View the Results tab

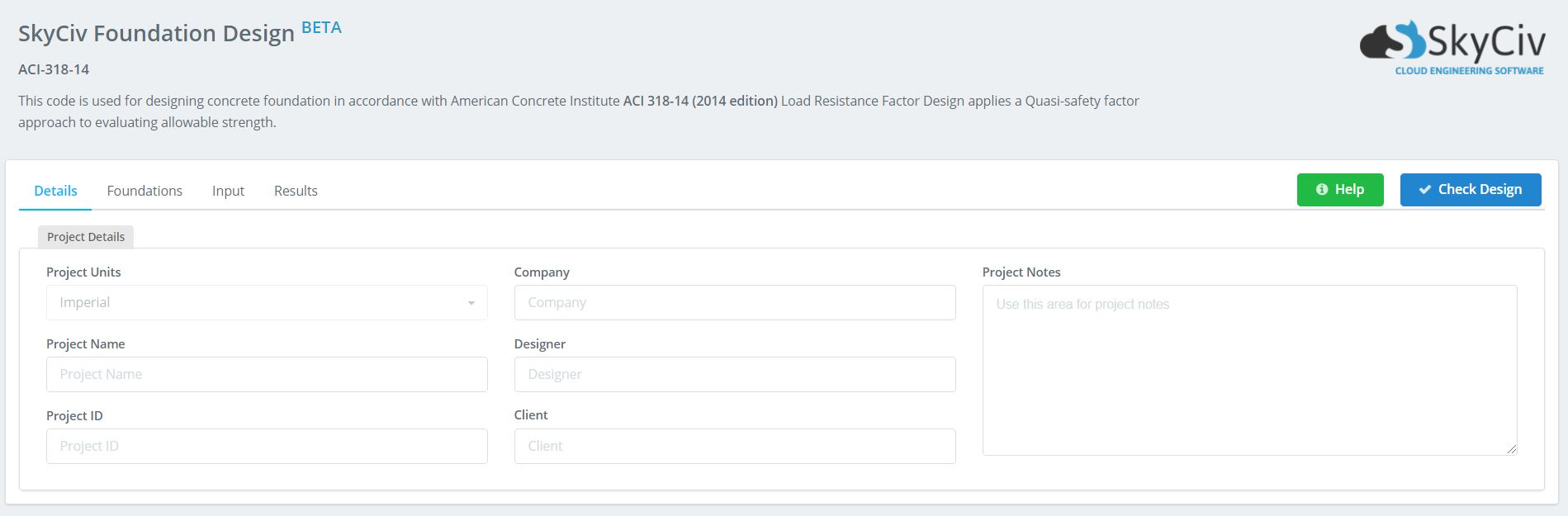[296, 191]
